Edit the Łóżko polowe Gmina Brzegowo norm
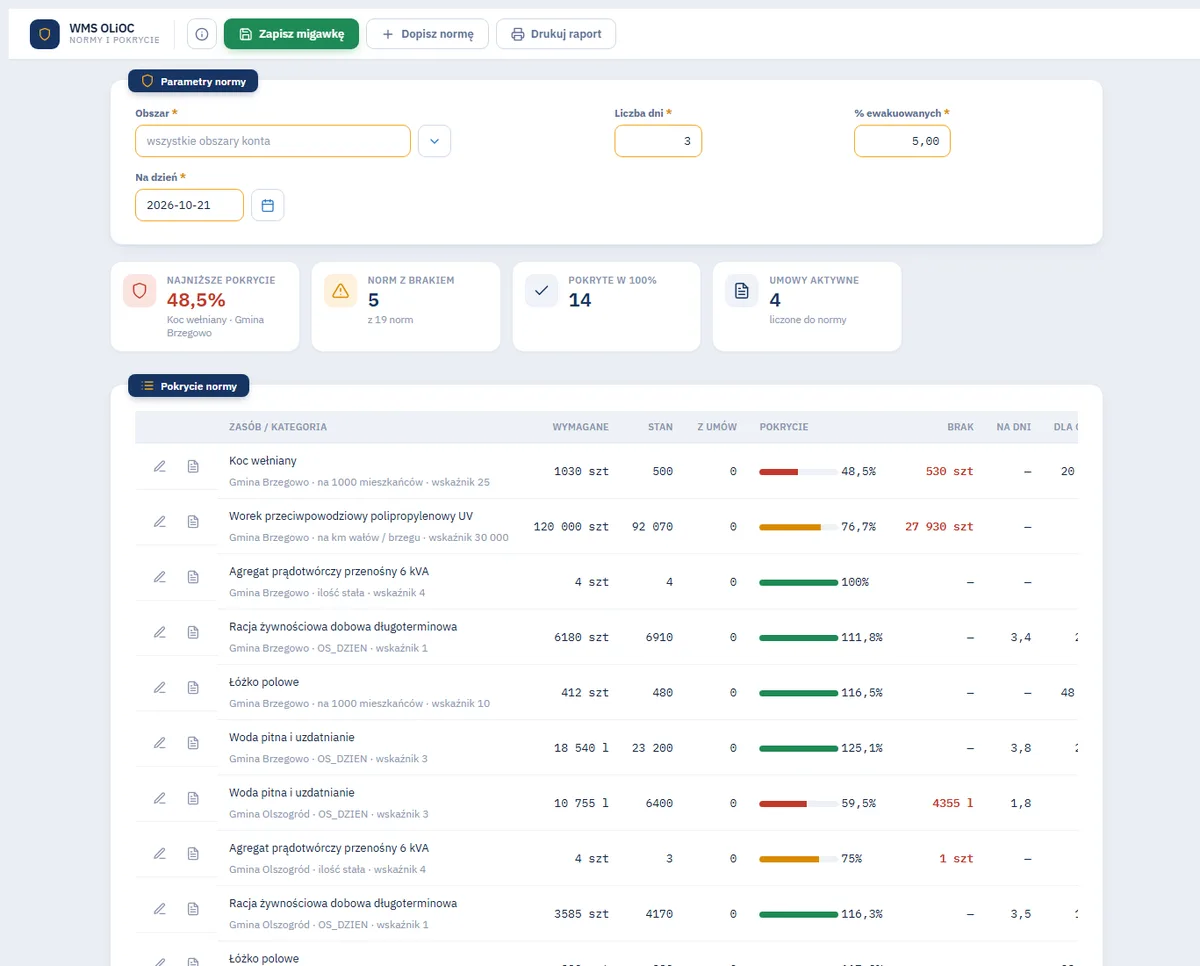 [x=159, y=687]
